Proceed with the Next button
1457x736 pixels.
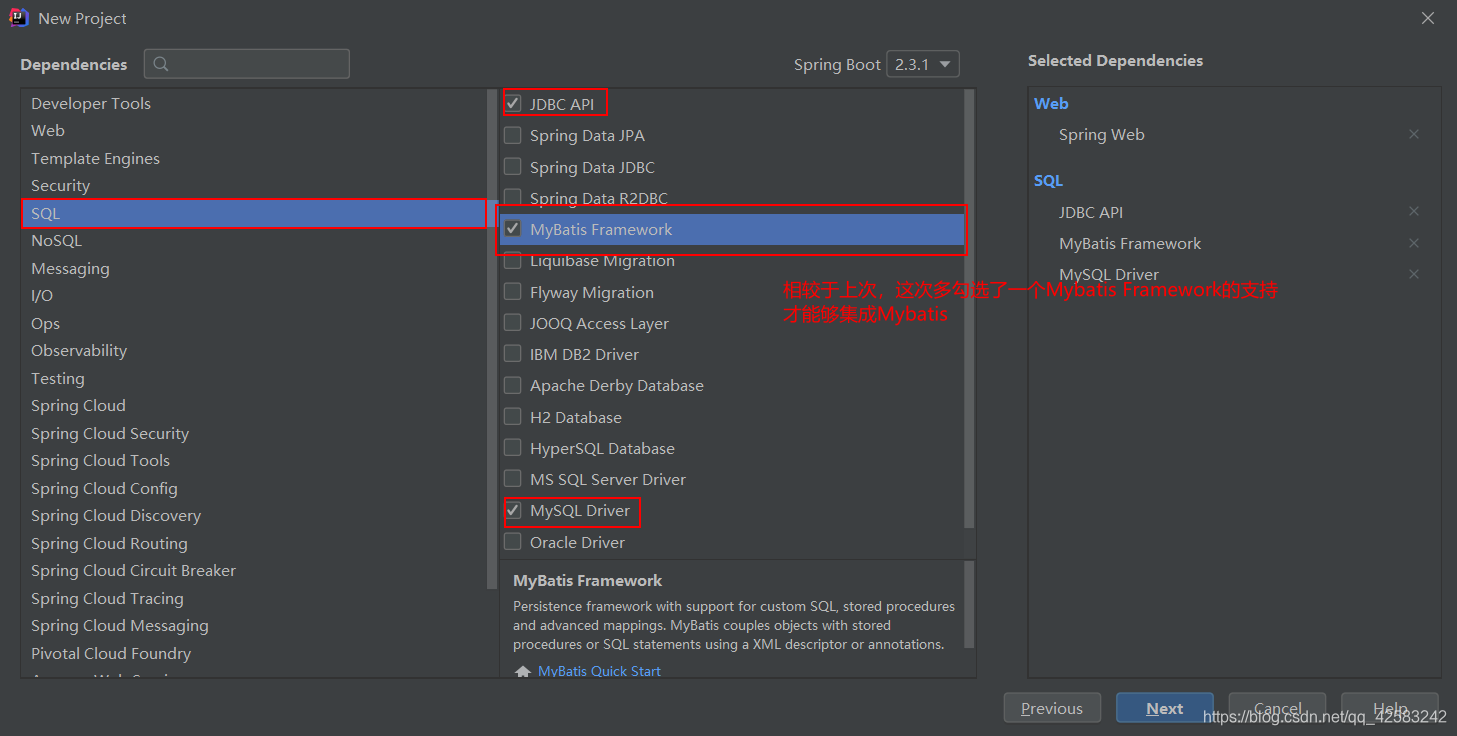coord(1165,708)
